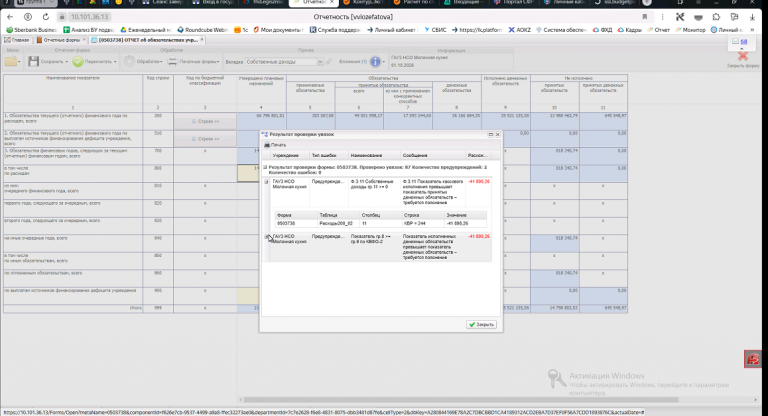Open the dropdown arrow next to info icon
The width and height of the screenshot is (768, 416).
coord(384,62)
